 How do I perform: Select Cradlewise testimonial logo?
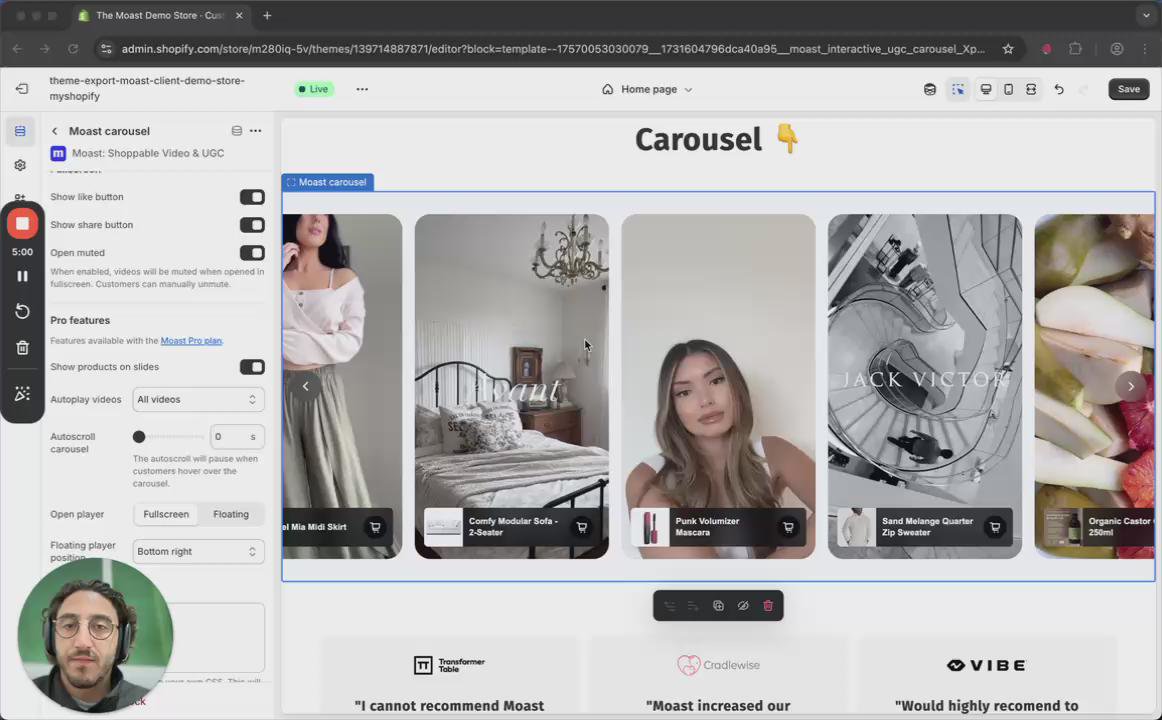[x=718, y=664]
